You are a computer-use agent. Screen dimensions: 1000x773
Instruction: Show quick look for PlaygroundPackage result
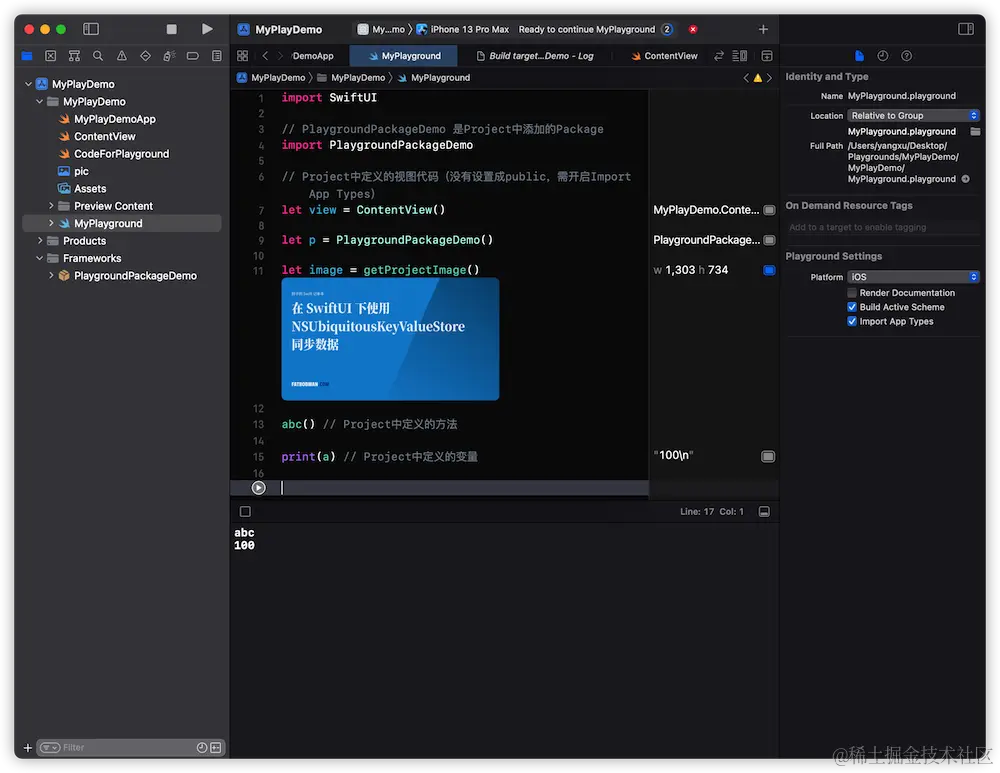pos(769,240)
